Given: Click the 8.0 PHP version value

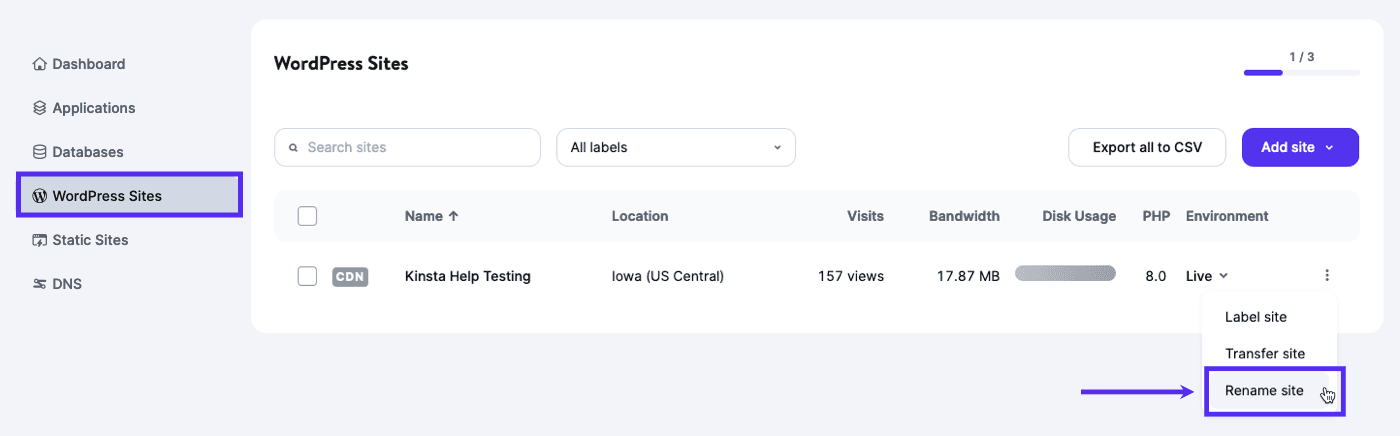Looking at the screenshot, I should coord(1156,276).
